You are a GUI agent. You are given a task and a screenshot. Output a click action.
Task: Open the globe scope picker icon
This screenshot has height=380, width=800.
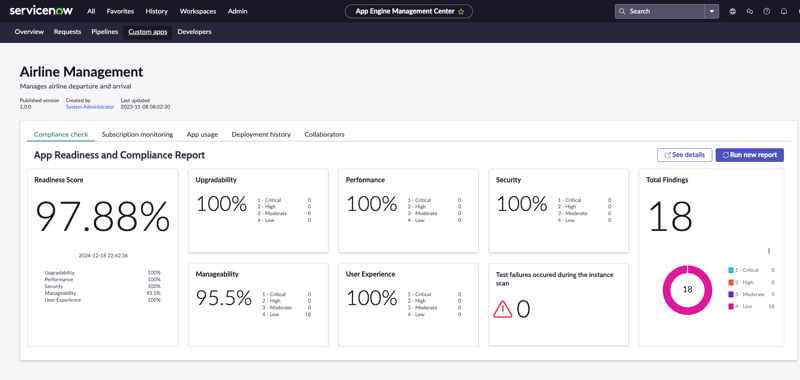tap(733, 11)
